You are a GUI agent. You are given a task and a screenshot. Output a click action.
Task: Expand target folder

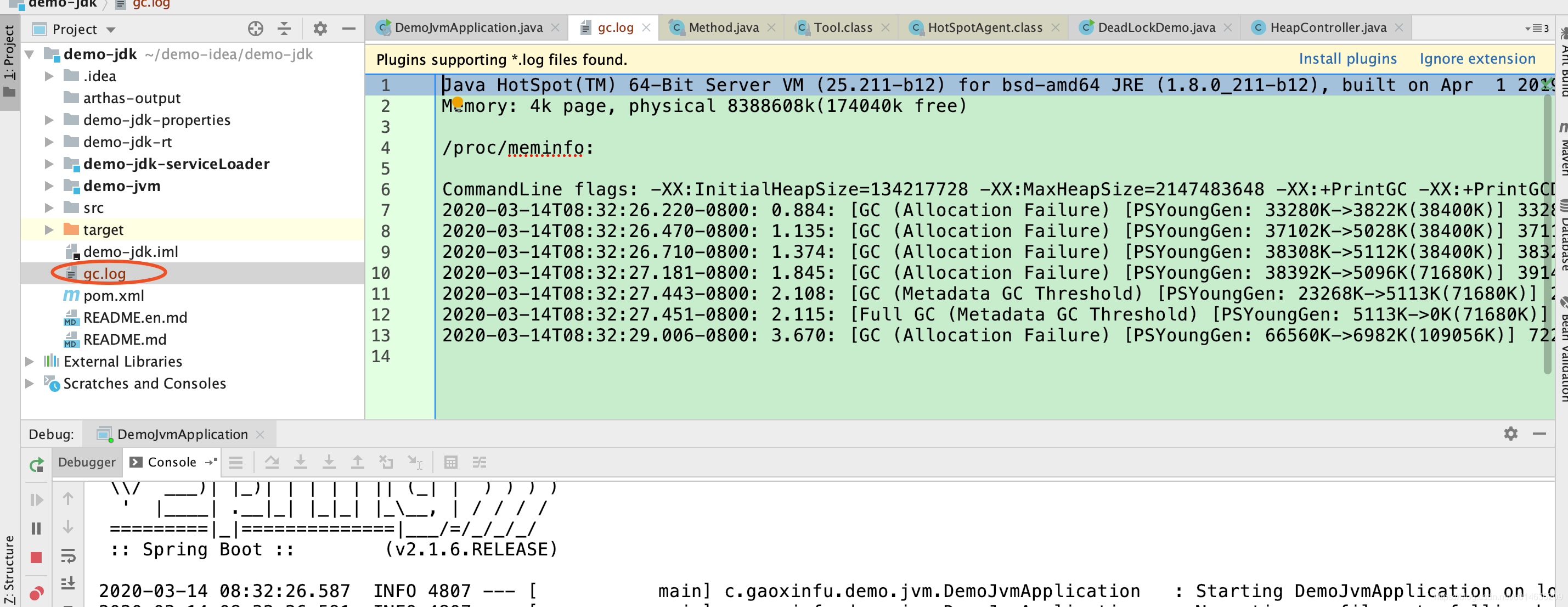(49, 229)
